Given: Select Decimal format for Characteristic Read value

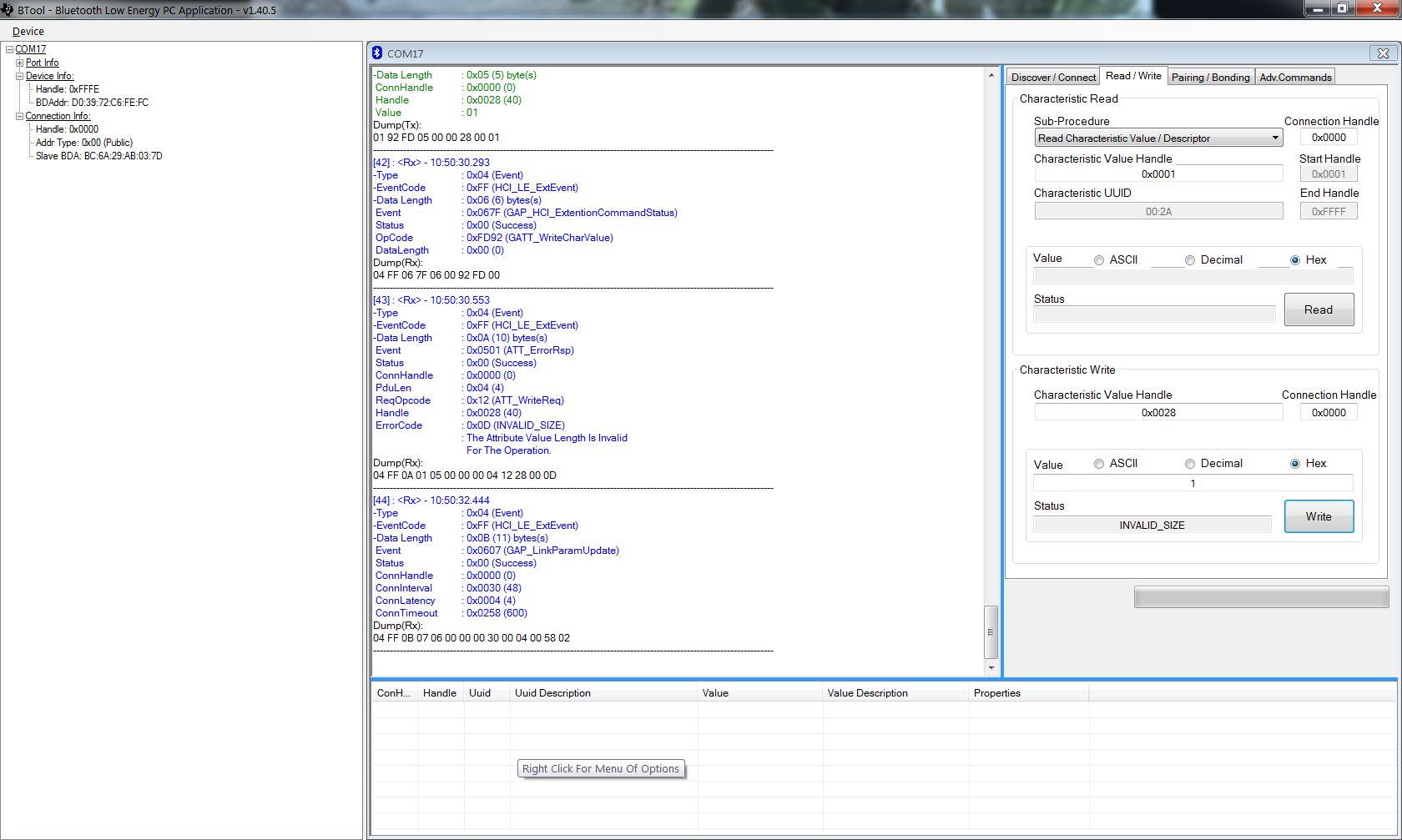Looking at the screenshot, I should 1190,260.
